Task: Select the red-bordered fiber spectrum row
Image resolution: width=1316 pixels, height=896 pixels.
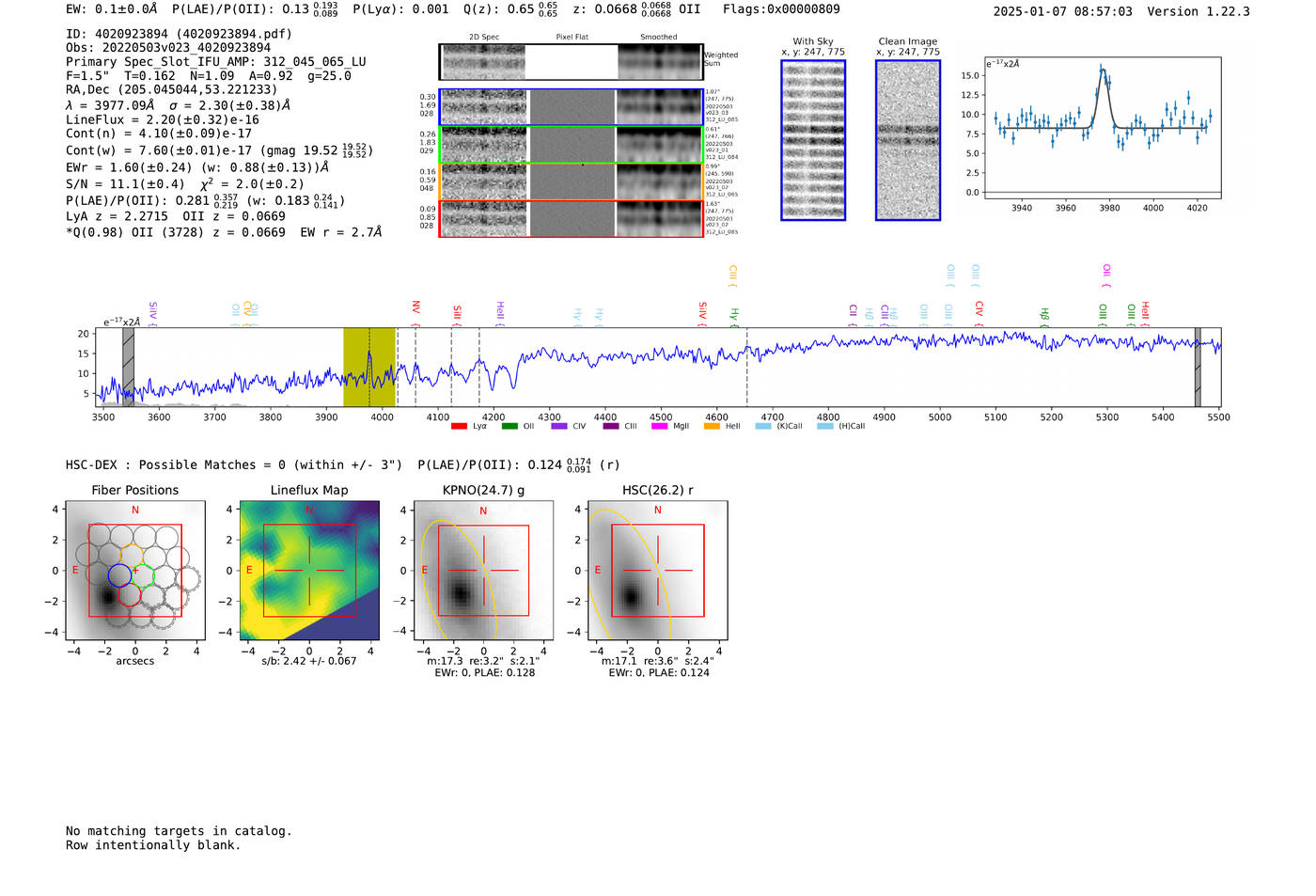Action: point(571,218)
